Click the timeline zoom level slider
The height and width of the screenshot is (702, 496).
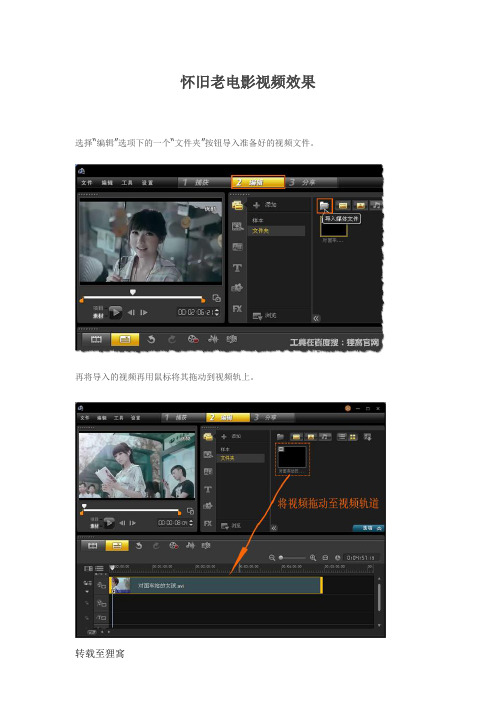pyautogui.click(x=292, y=558)
